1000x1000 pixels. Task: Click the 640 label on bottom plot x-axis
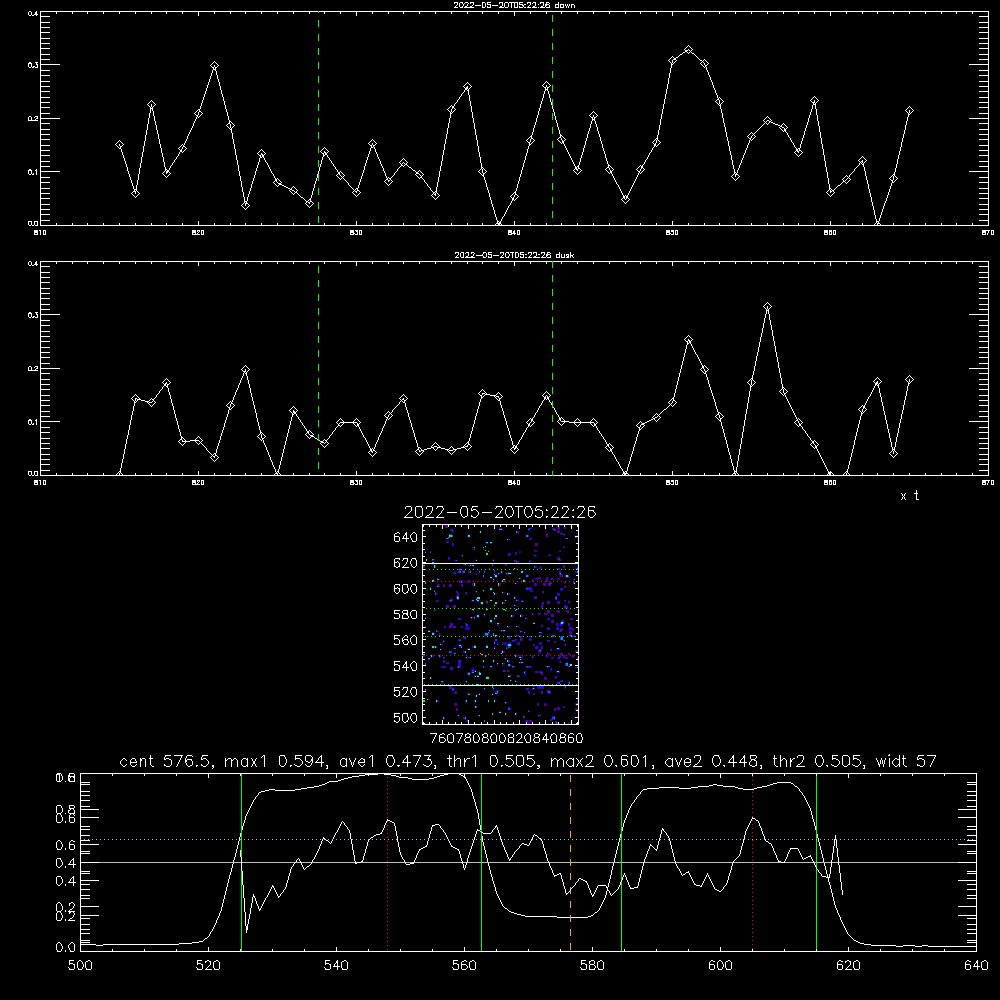[976, 966]
